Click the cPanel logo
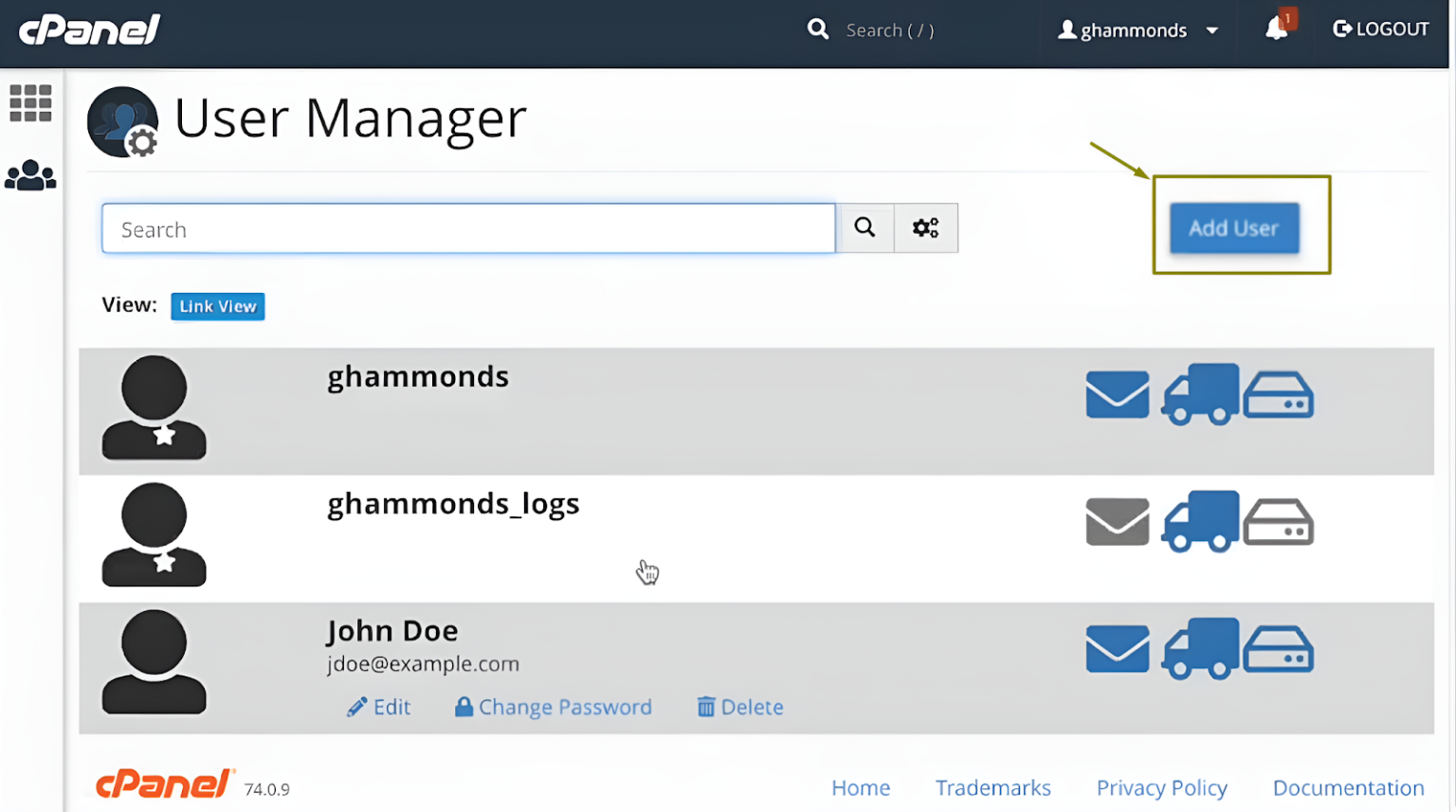Viewport: 1456px width, 812px height. click(88, 29)
